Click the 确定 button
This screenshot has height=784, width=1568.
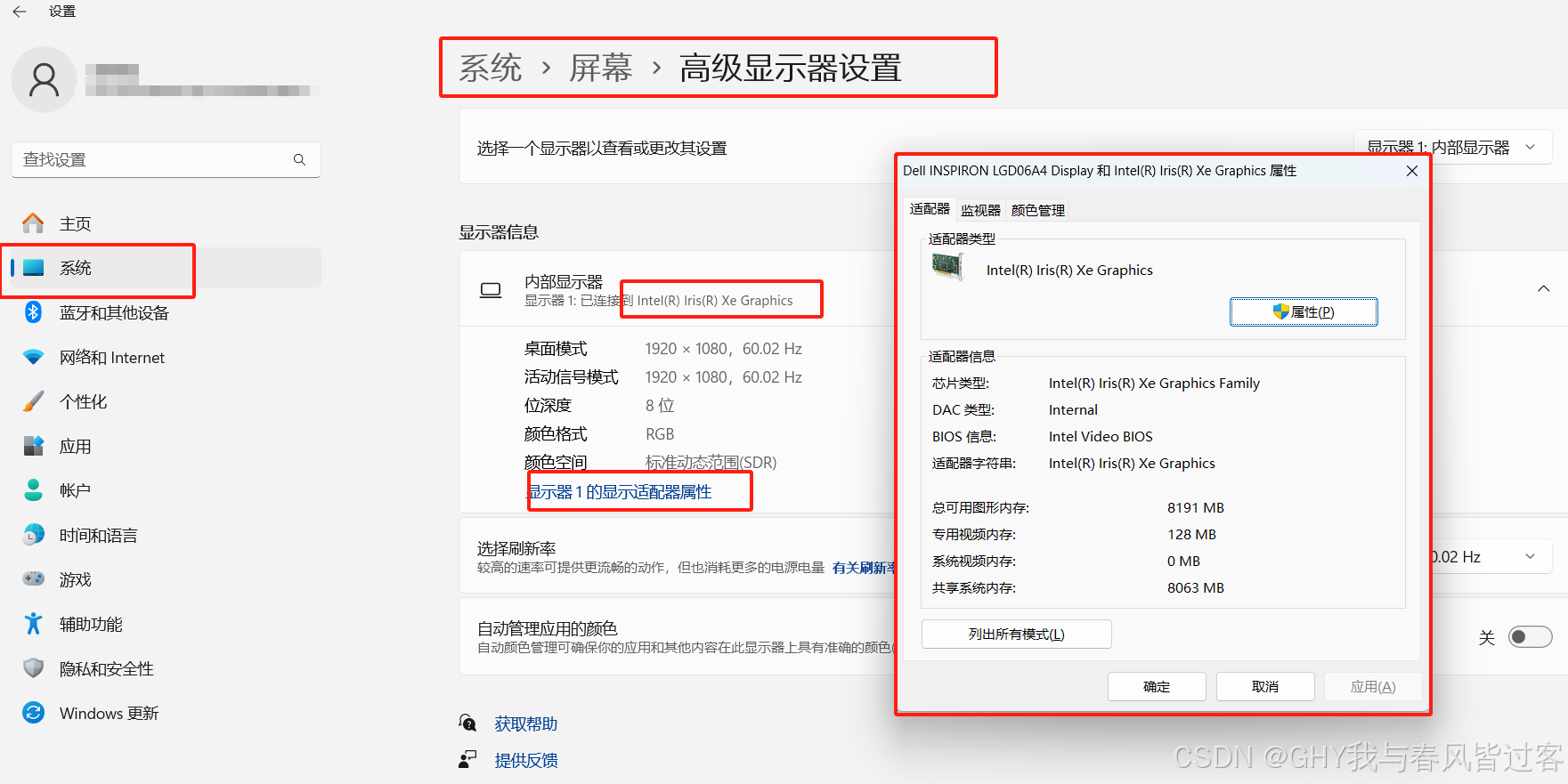(x=1157, y=686)
